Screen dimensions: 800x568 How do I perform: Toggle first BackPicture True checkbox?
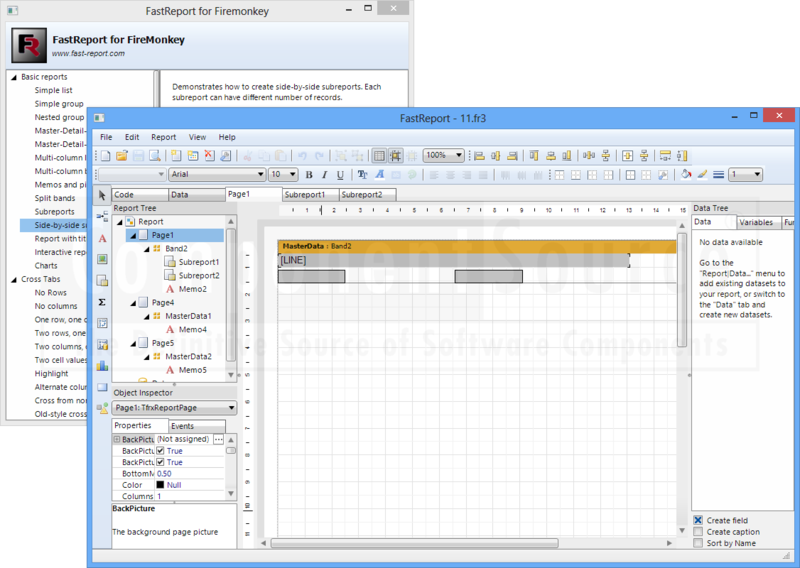coord(160,451)
